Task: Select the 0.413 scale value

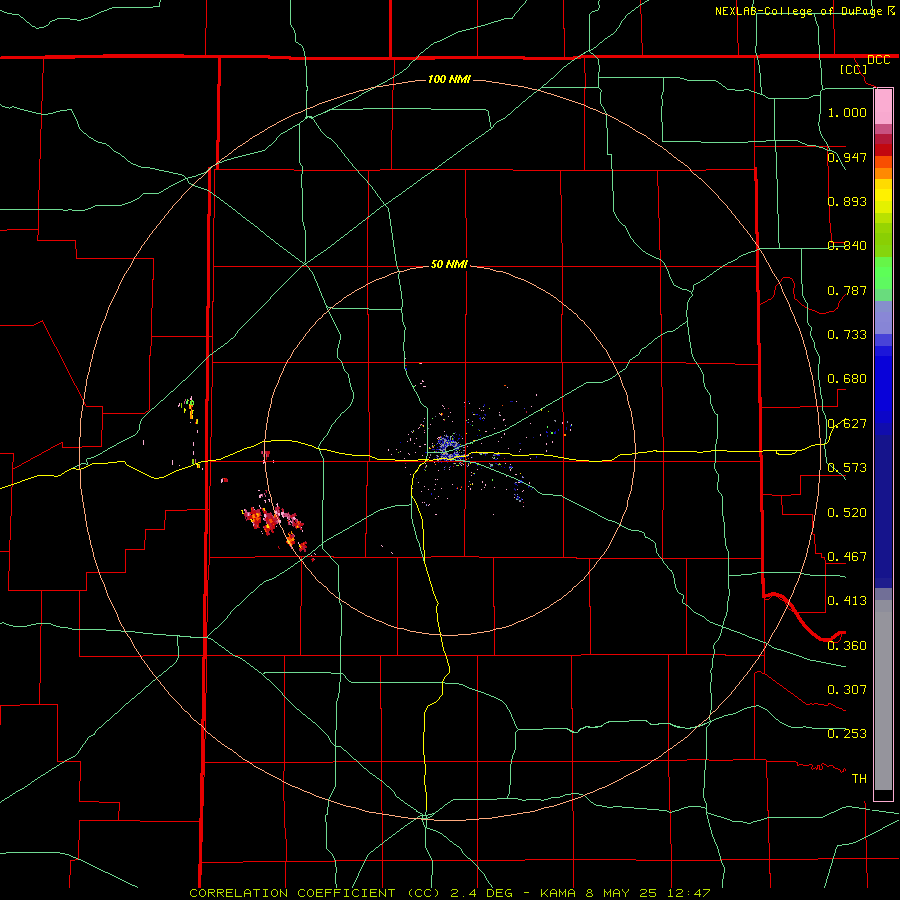Action: coord(847,600)
